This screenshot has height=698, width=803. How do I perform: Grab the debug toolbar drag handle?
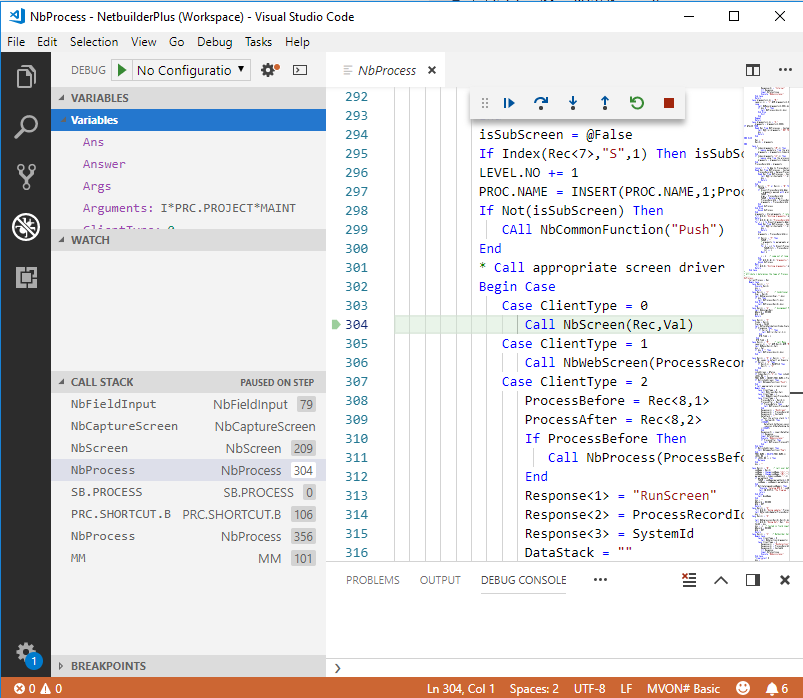coord(484,103)
